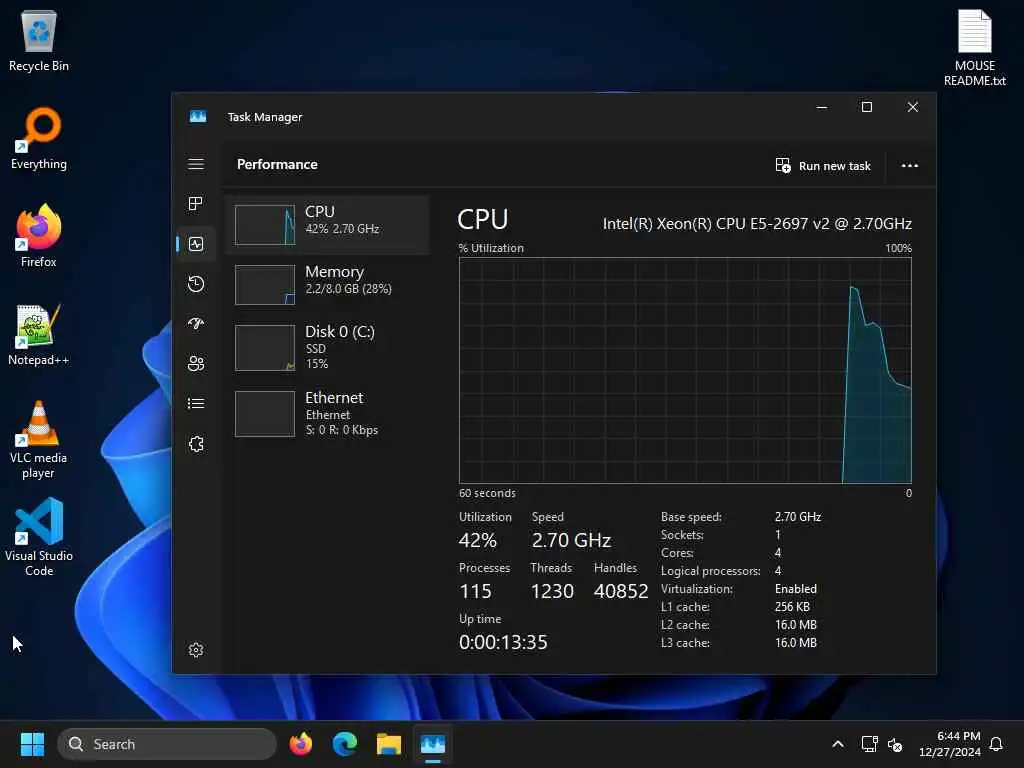Click the Performance page heading
Screen dimensions: 1024x768
(x=277, y=165)
